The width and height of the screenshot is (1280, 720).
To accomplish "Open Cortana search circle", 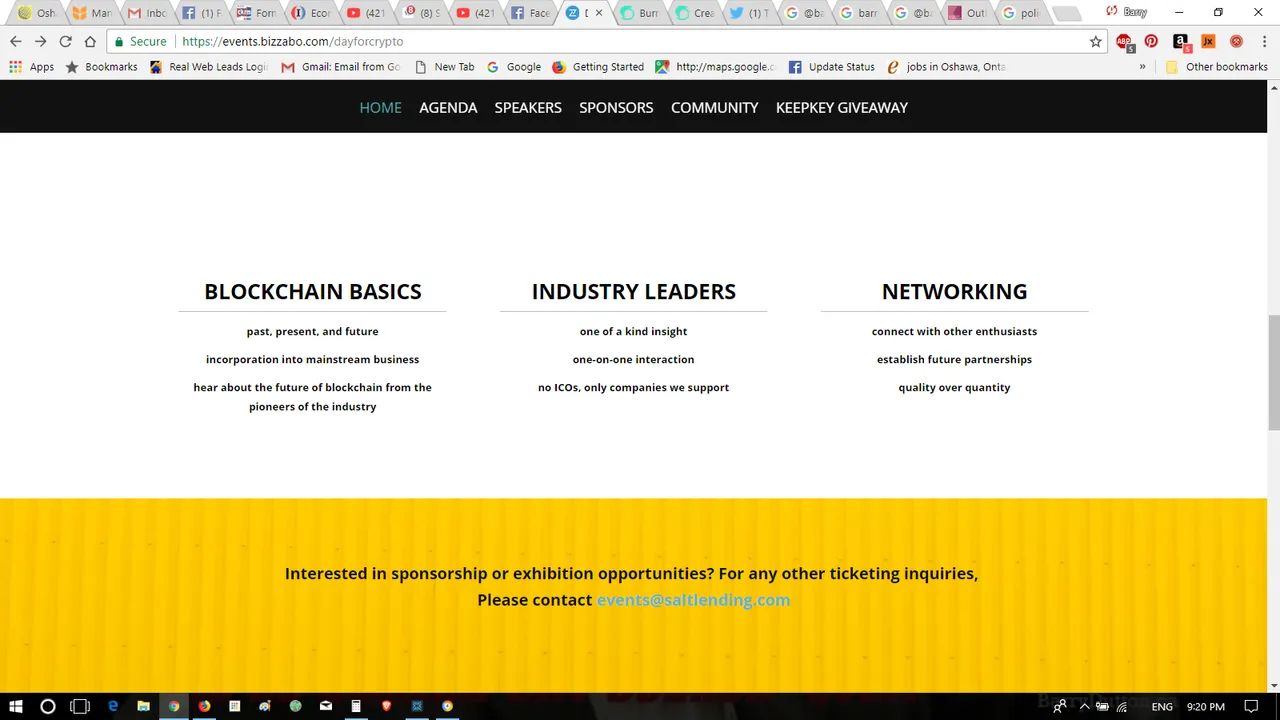I will pyautogui.click(x=47, y=706).
